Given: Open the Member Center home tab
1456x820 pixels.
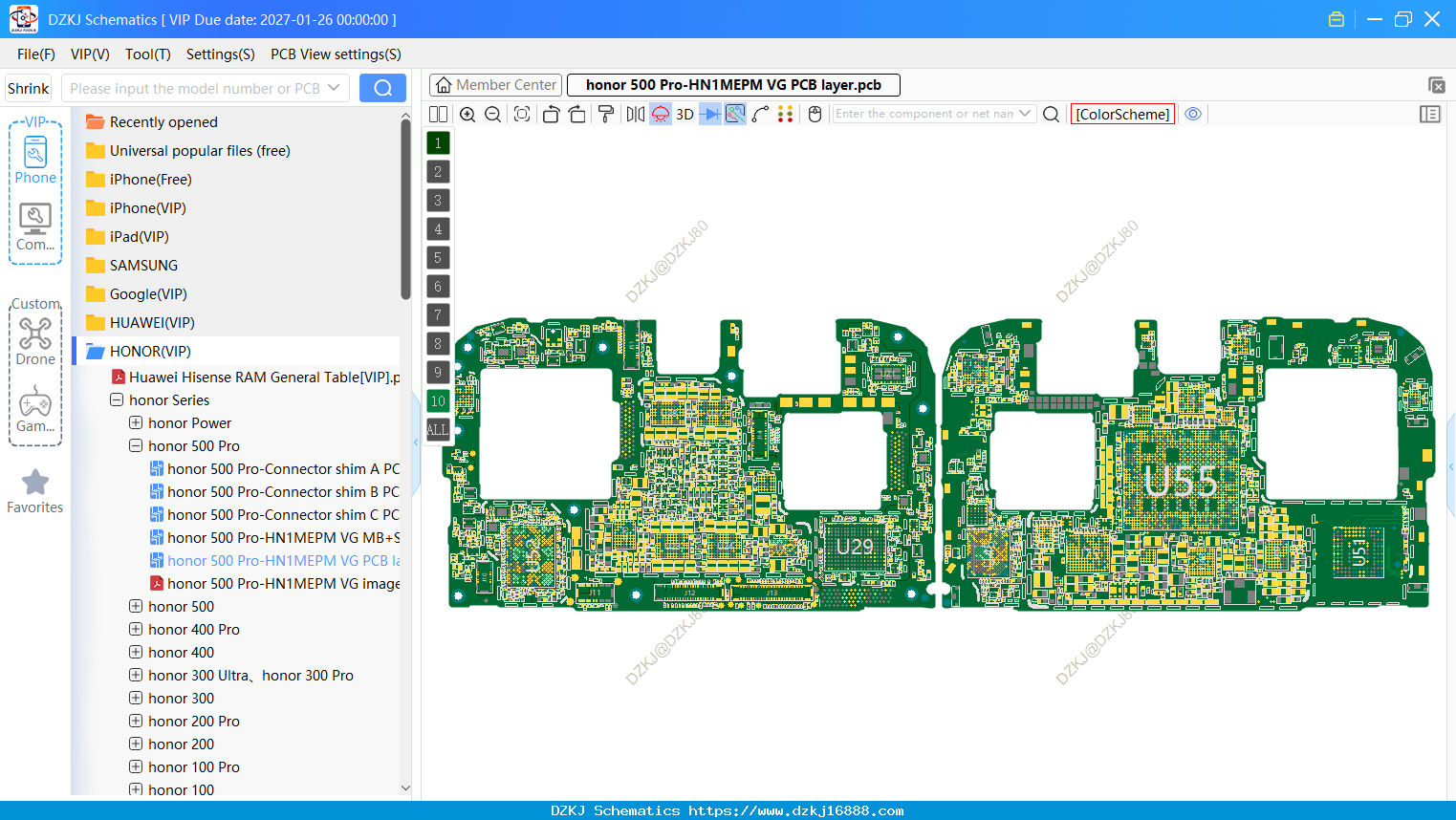Looking at the screenshot, I should [495, 85].
